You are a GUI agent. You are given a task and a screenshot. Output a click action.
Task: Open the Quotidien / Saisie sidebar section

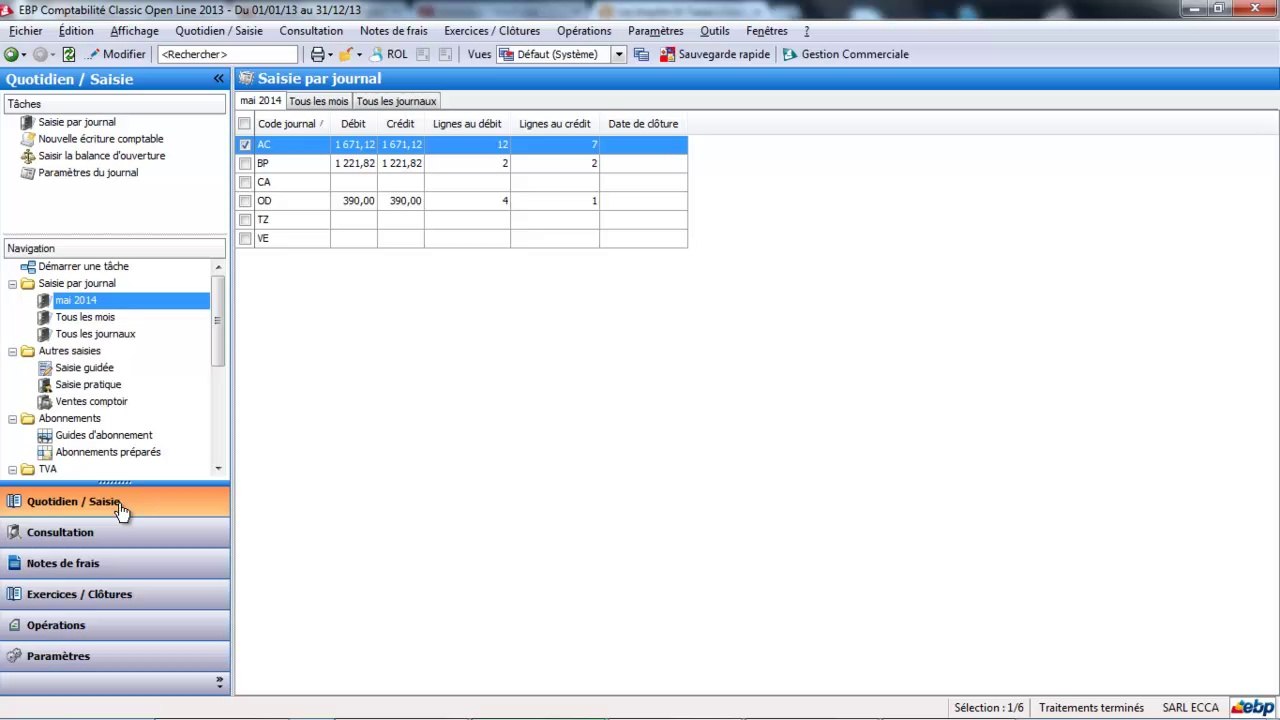click(115, 502)
